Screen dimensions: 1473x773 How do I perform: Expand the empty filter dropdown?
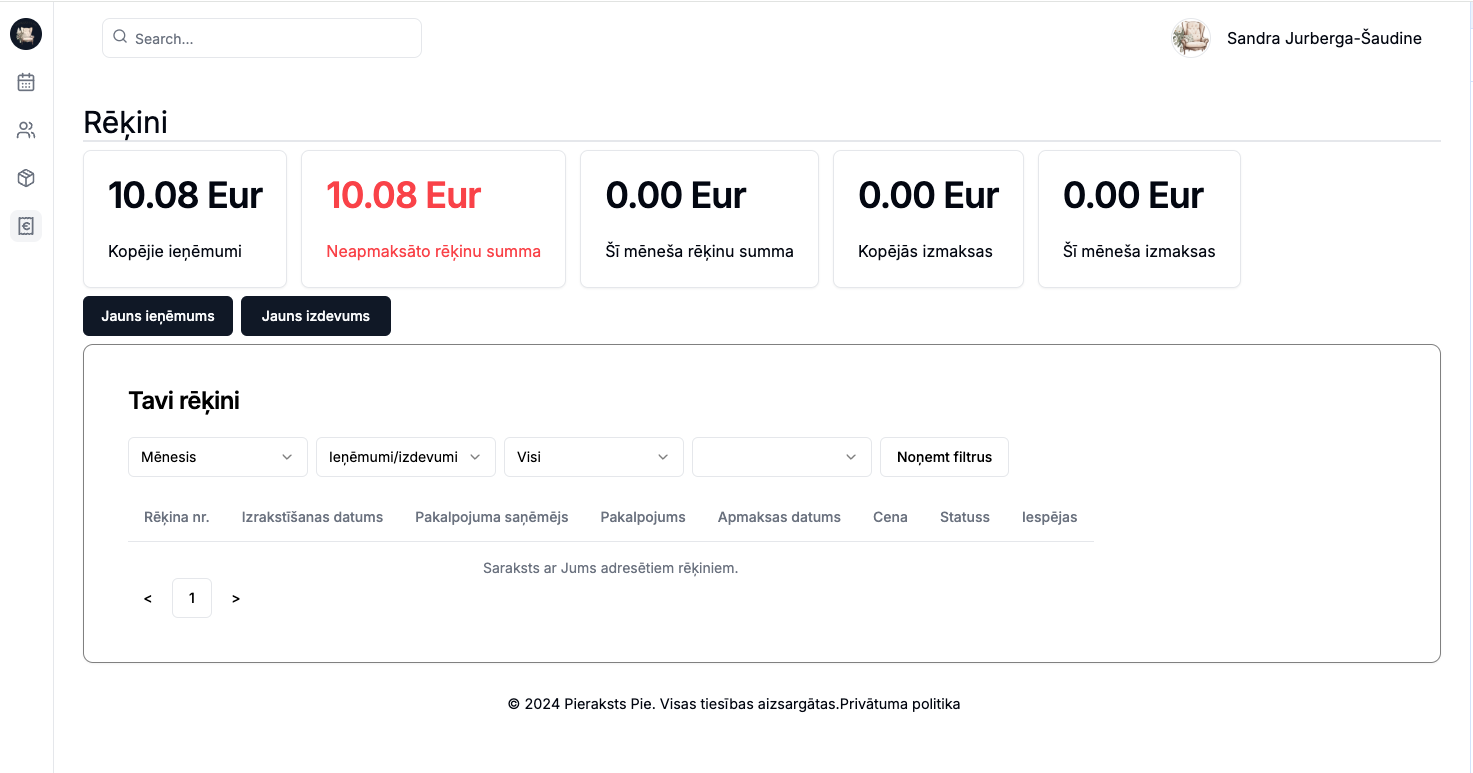click(781, 457)
